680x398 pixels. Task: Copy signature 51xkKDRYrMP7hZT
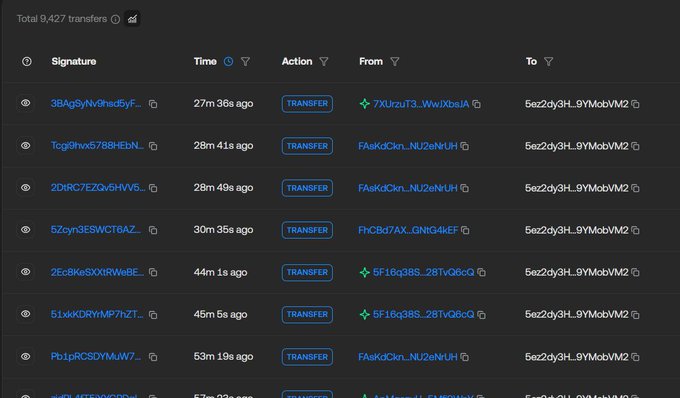(153, 315)
